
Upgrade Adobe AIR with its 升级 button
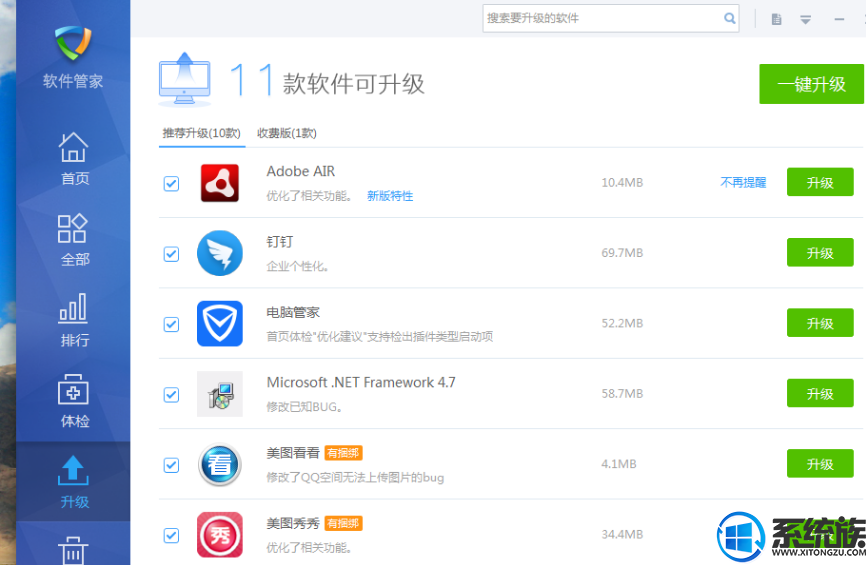click(820, 182)
